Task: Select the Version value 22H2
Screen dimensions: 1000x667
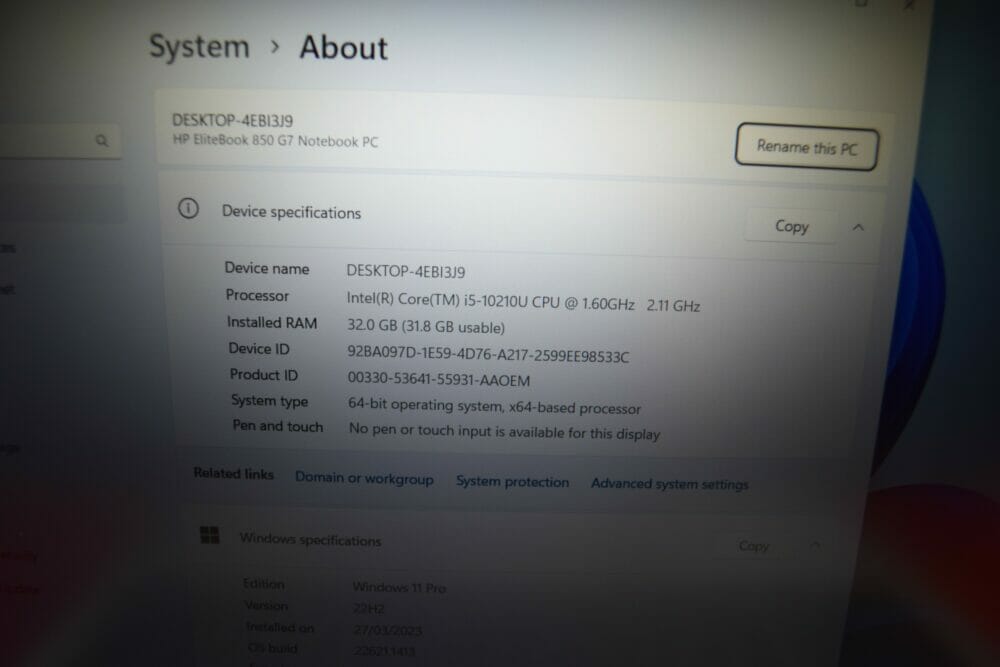Action: tap(369, 609)
